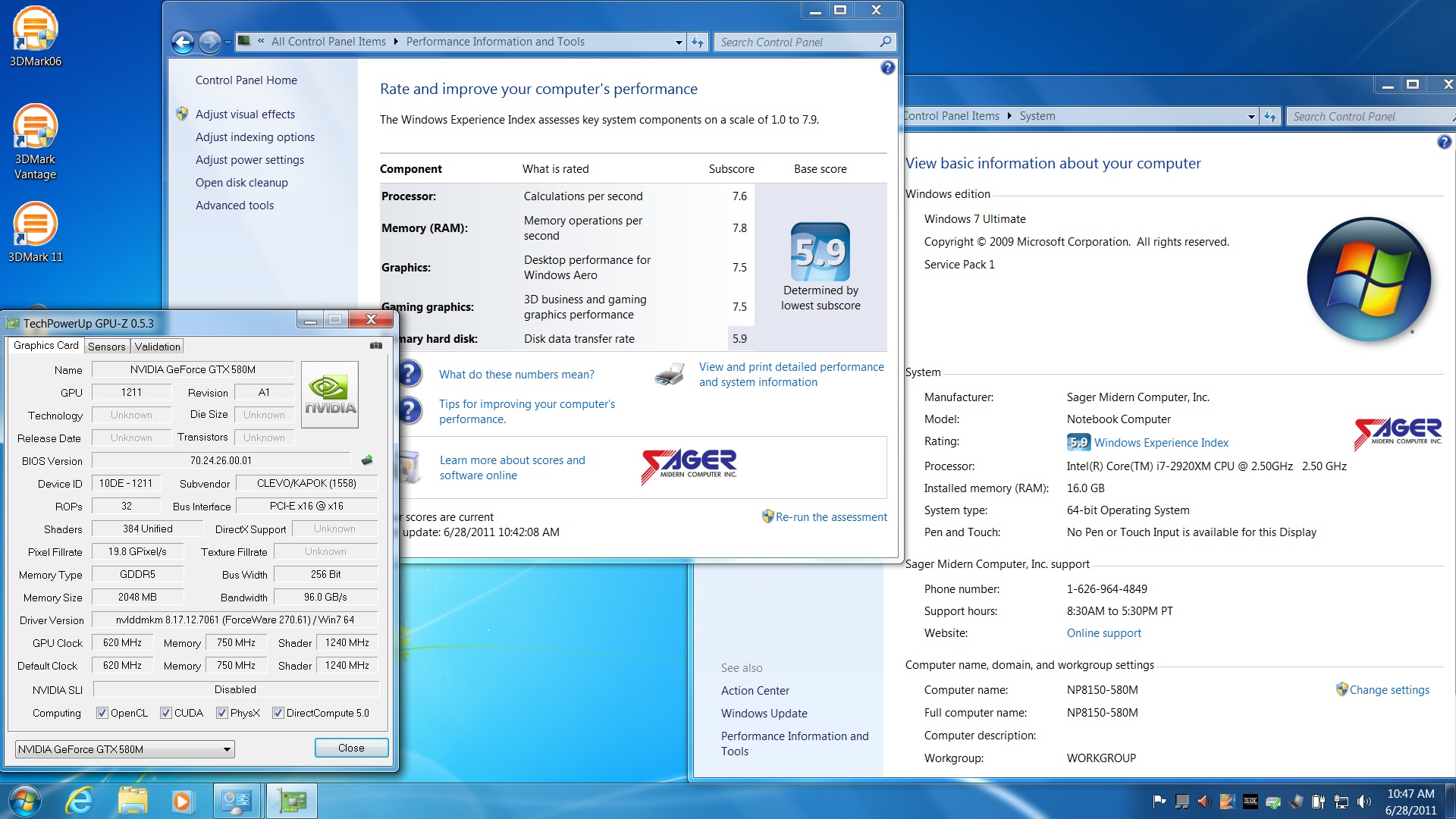
Task: Open Learn more about scores online
Action: pyautogui.click(x=513, y=468)
